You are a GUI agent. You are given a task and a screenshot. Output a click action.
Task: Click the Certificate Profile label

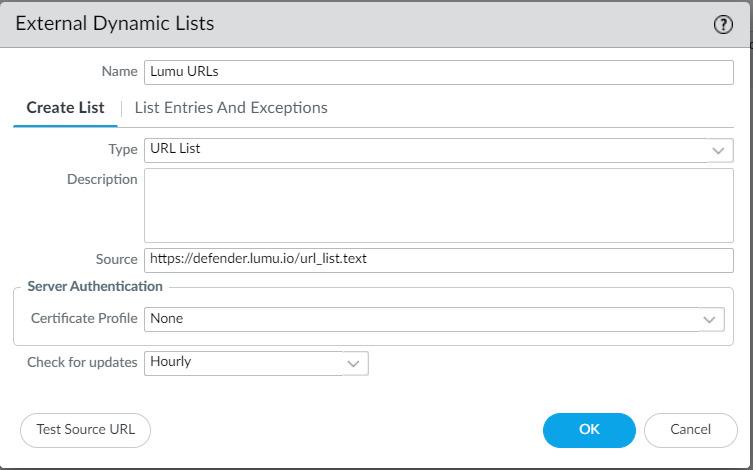point(84,319)
